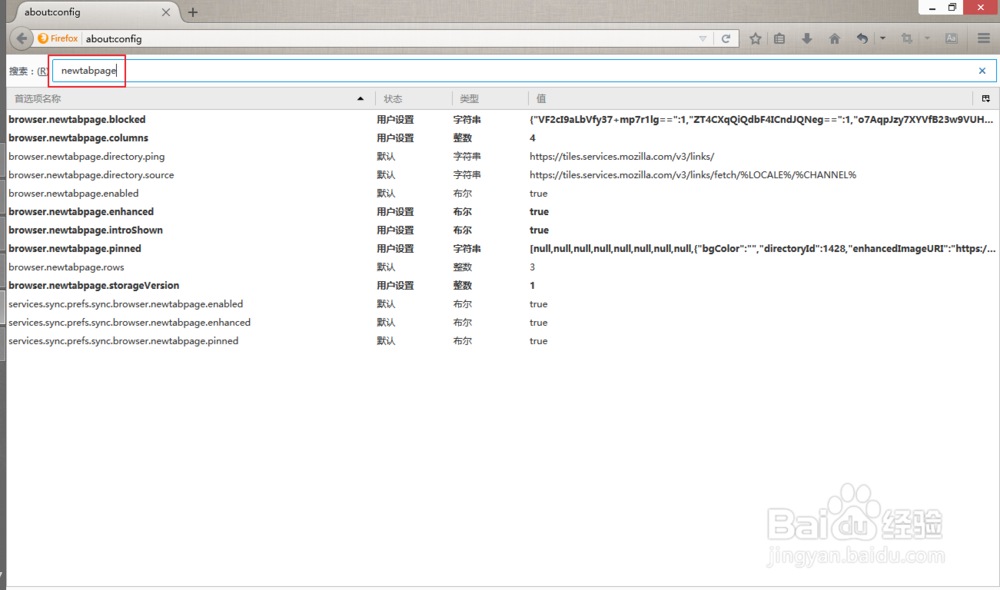The width and height of the screenshot is (1000, 590).
Task: Click 布尔 type of browser.newtabpage.enabled row
Action: tap(462, 193)
